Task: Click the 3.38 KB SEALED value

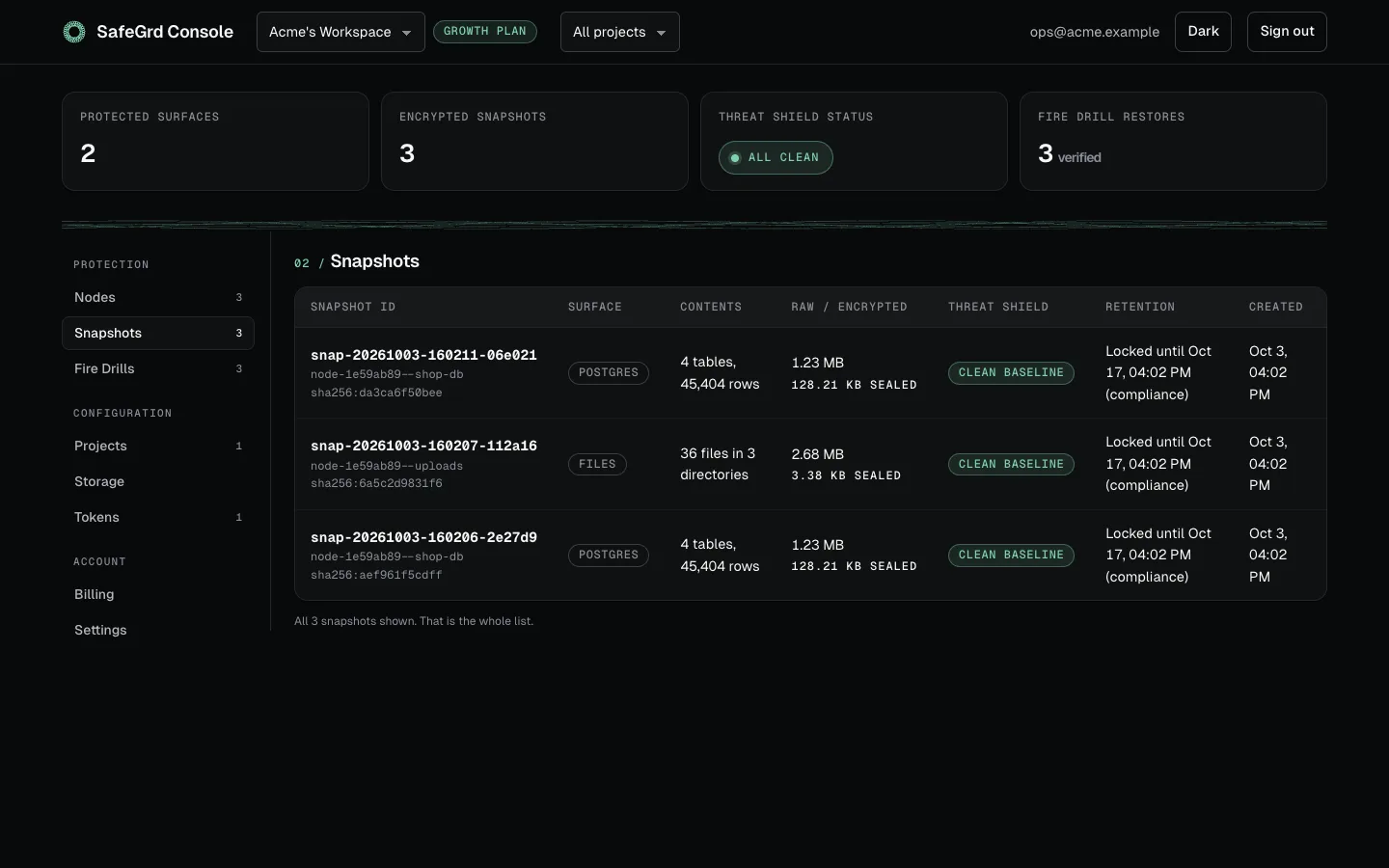Action: [846, 475]
